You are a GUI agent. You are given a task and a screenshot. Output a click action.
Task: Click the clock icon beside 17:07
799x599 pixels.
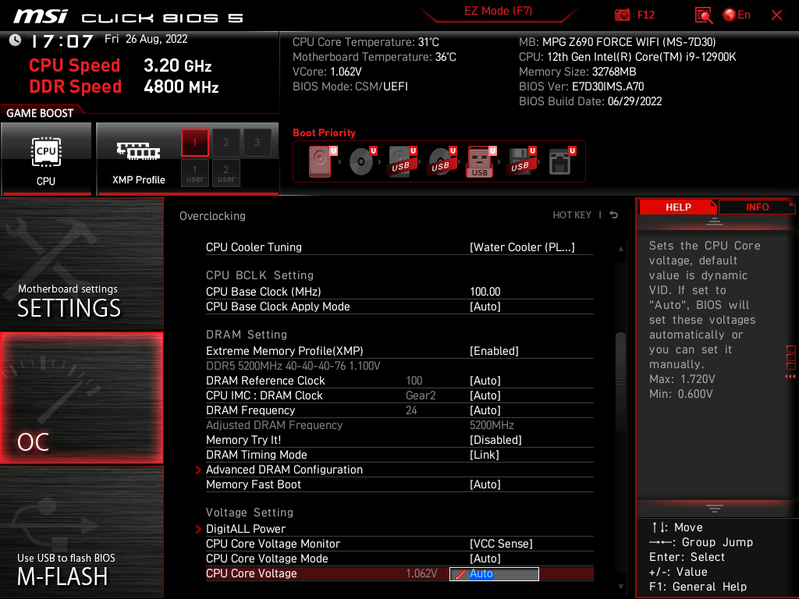click(x=15, y=40)
